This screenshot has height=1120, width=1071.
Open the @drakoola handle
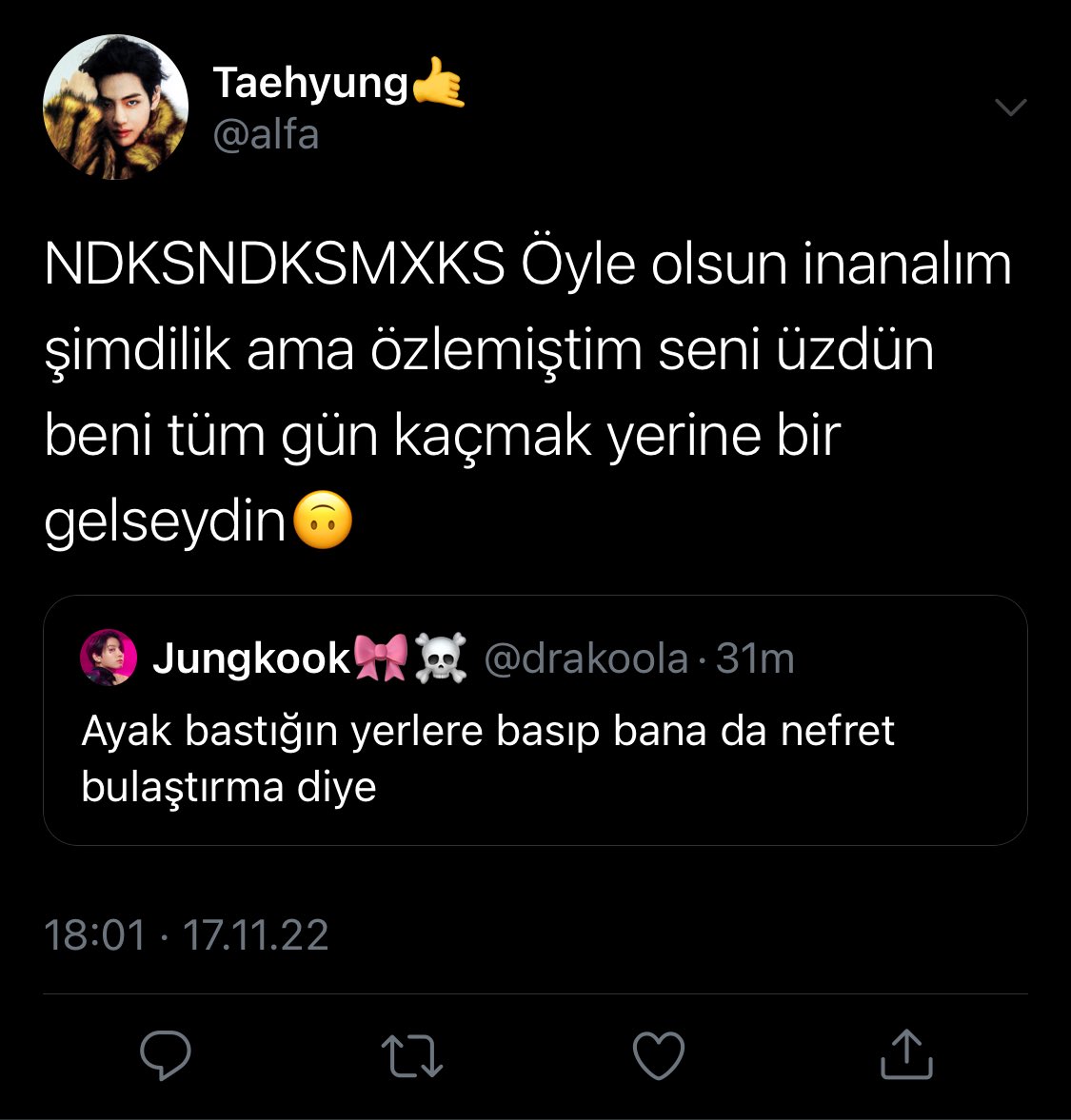[x=586, y=658]
